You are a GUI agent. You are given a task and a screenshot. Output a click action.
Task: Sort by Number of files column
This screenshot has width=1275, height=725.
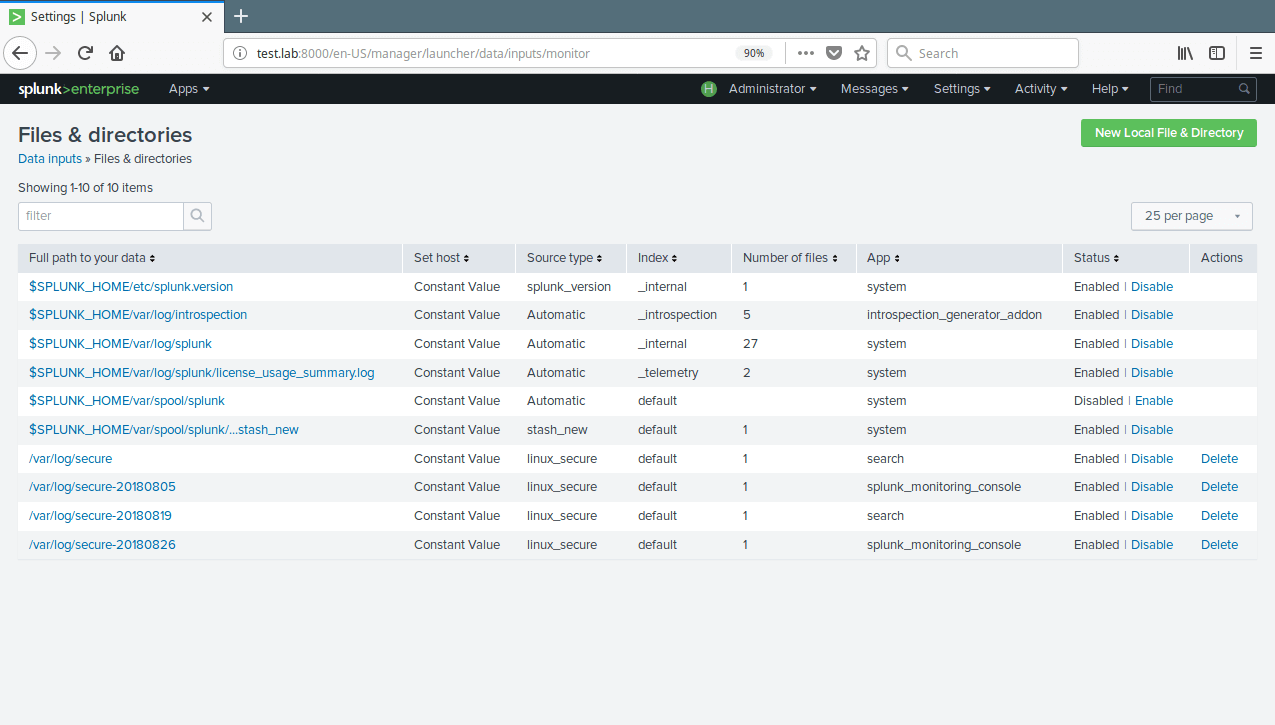pos(790,258)
